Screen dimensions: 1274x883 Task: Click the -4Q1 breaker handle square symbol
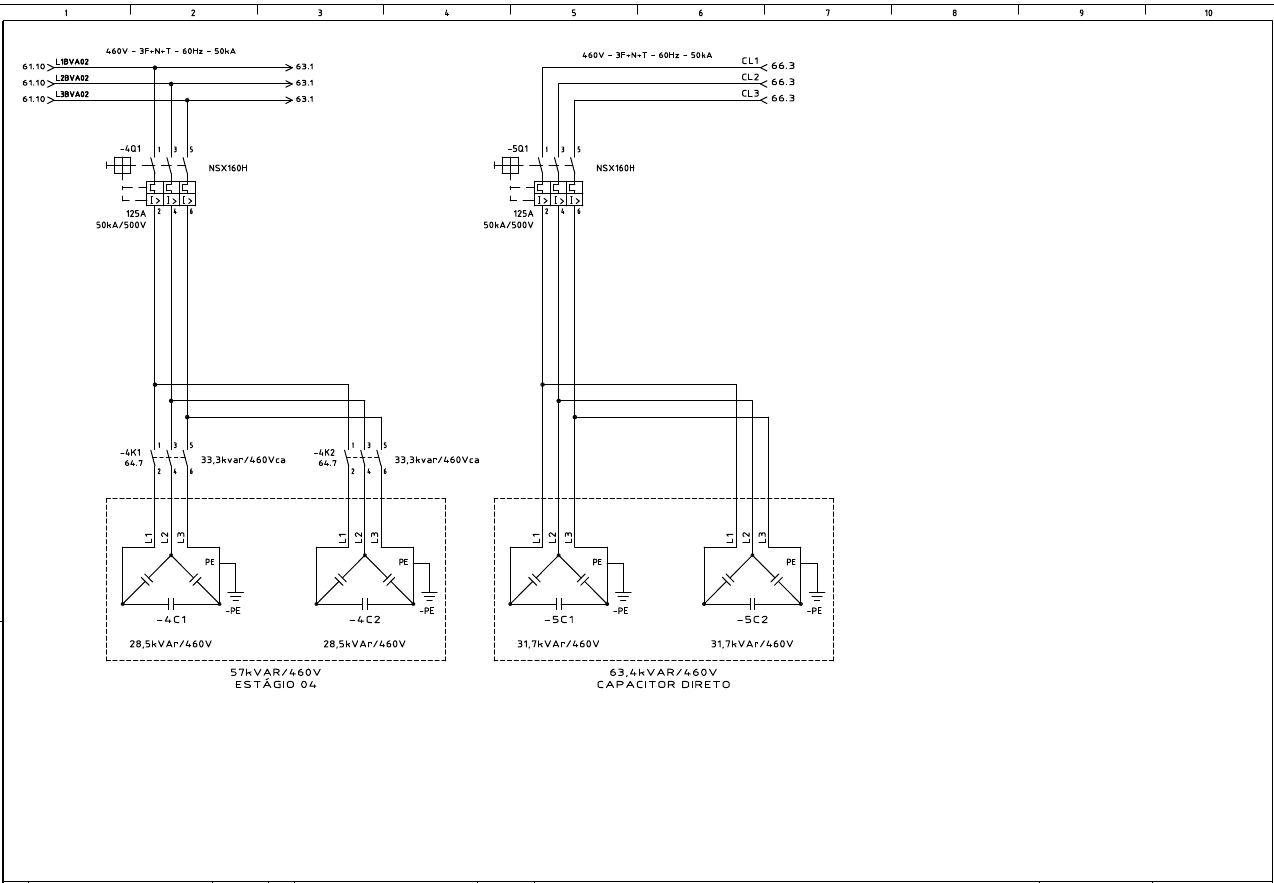point(122,166)
